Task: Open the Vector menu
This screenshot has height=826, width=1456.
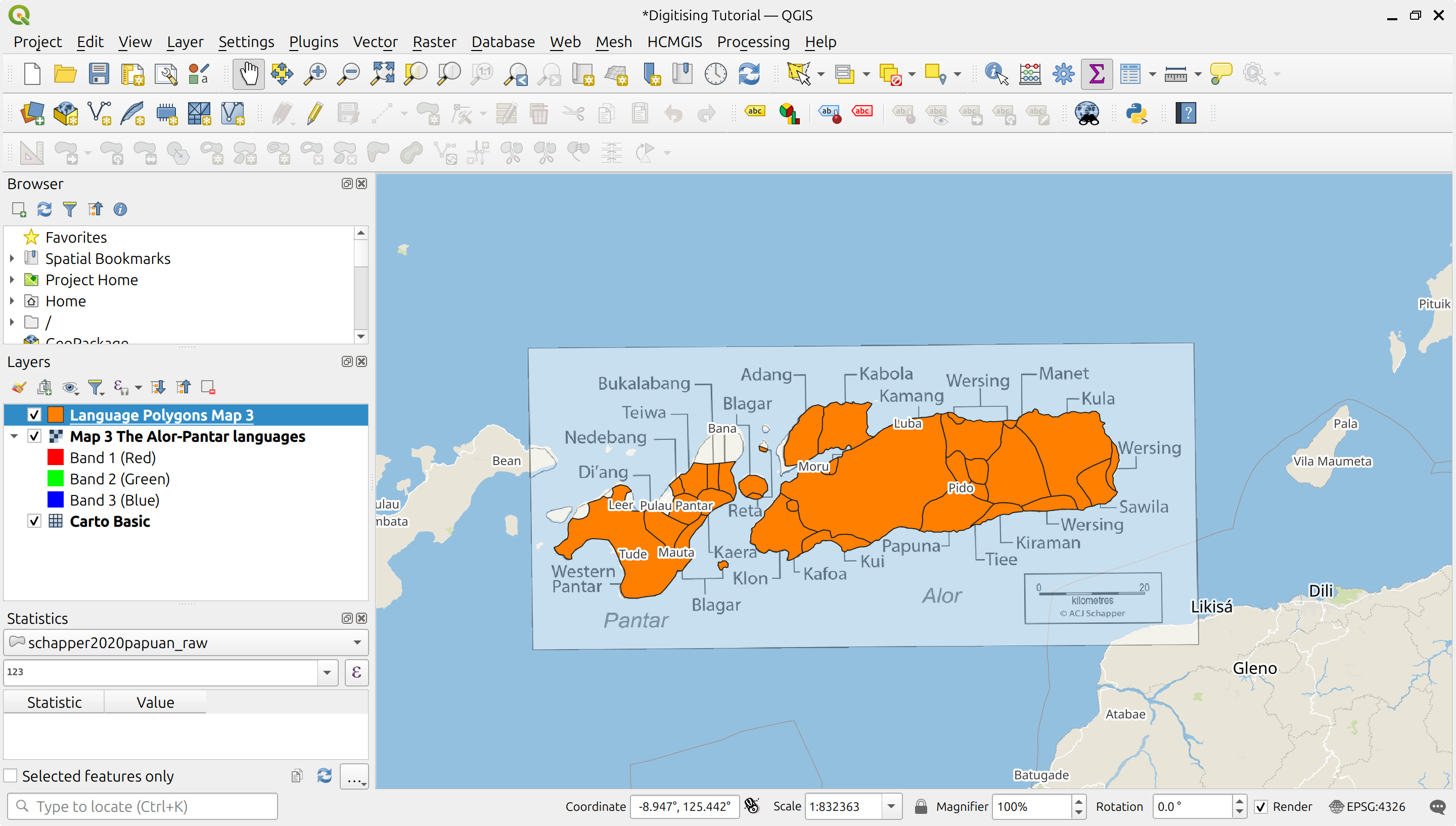Action: (375, 41)
